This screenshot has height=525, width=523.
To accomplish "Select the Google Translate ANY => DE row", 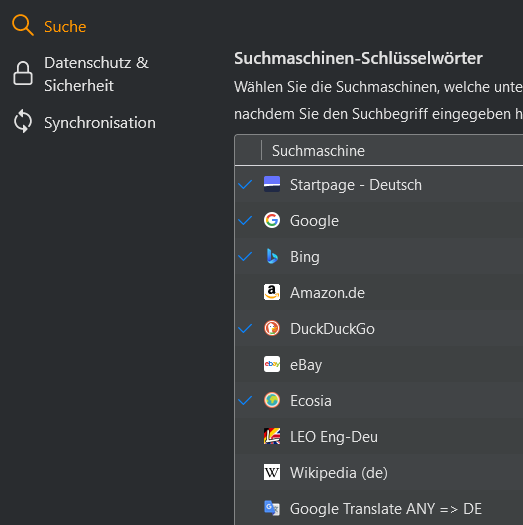I will pos(379,508).
